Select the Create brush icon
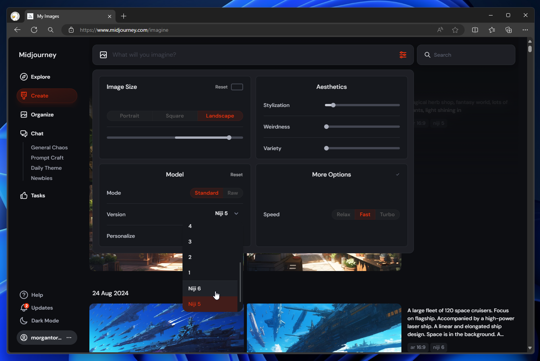Image resolution: width=540 pixels, height=361 pixels. point(24,96)
